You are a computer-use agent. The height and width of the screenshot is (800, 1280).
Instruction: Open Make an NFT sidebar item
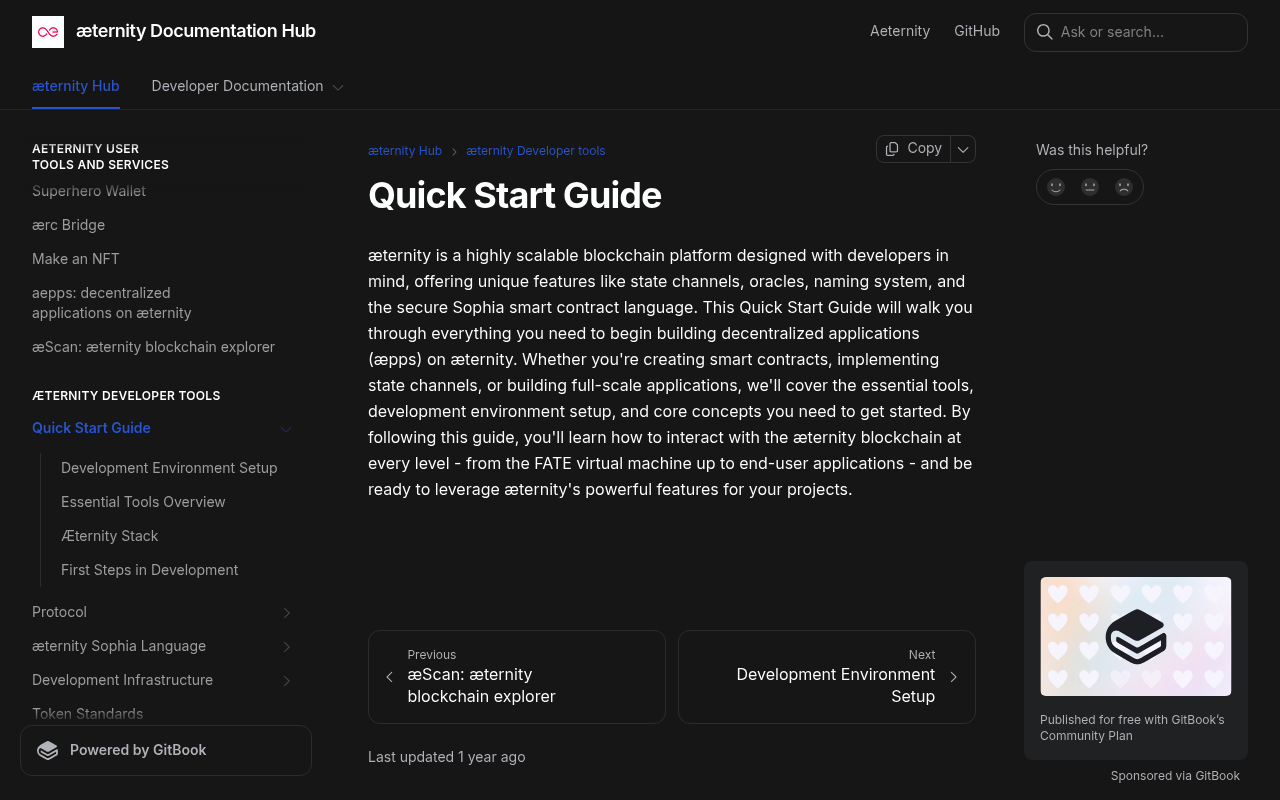tap(76, 259)
